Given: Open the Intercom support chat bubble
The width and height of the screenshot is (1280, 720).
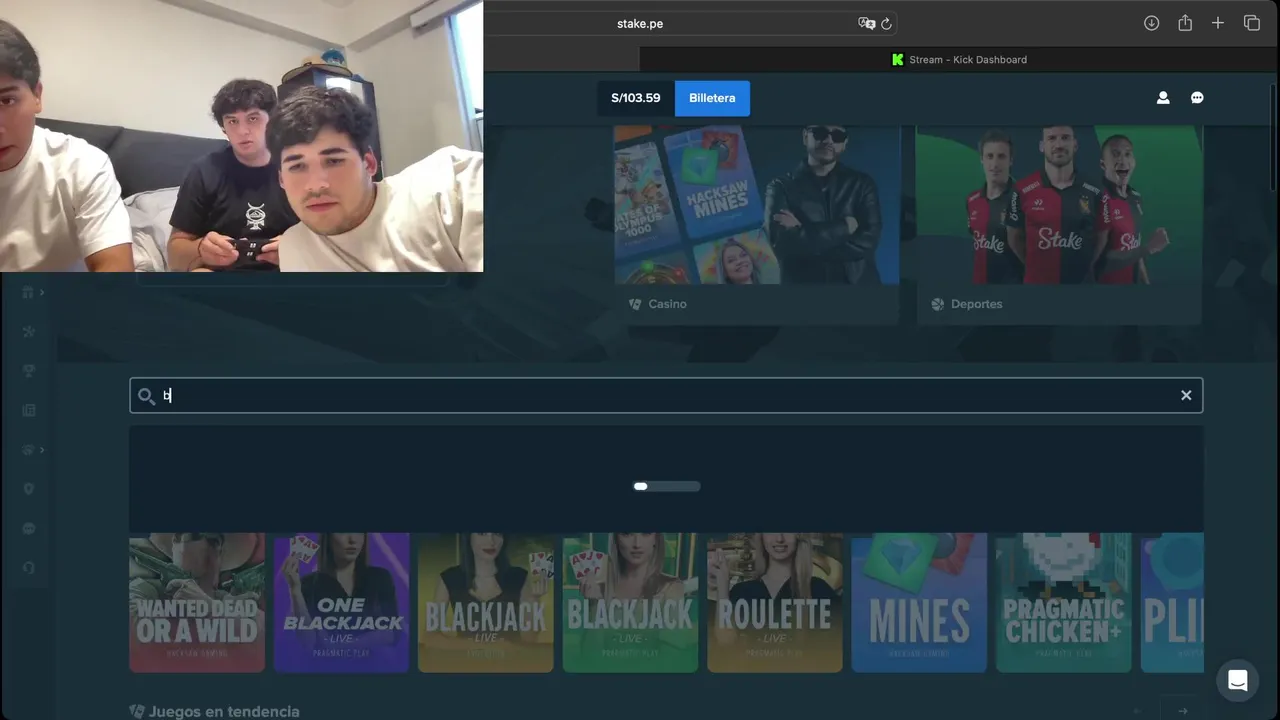Looking at the screenshot, I should coord(1237,681).
